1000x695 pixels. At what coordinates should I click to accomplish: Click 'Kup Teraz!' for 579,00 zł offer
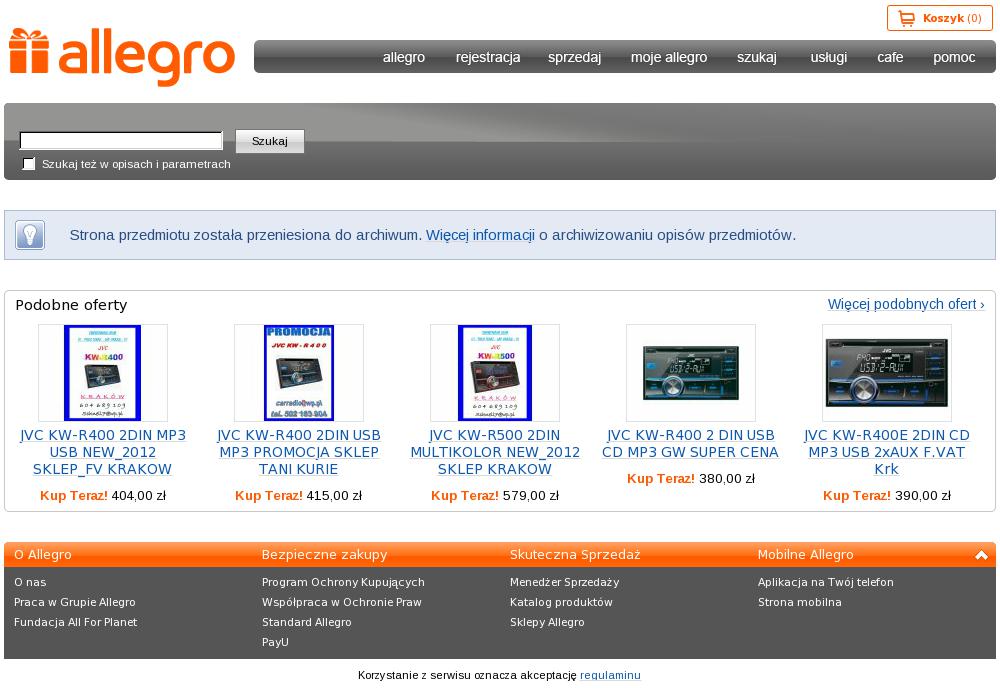(x=465, y=495)
